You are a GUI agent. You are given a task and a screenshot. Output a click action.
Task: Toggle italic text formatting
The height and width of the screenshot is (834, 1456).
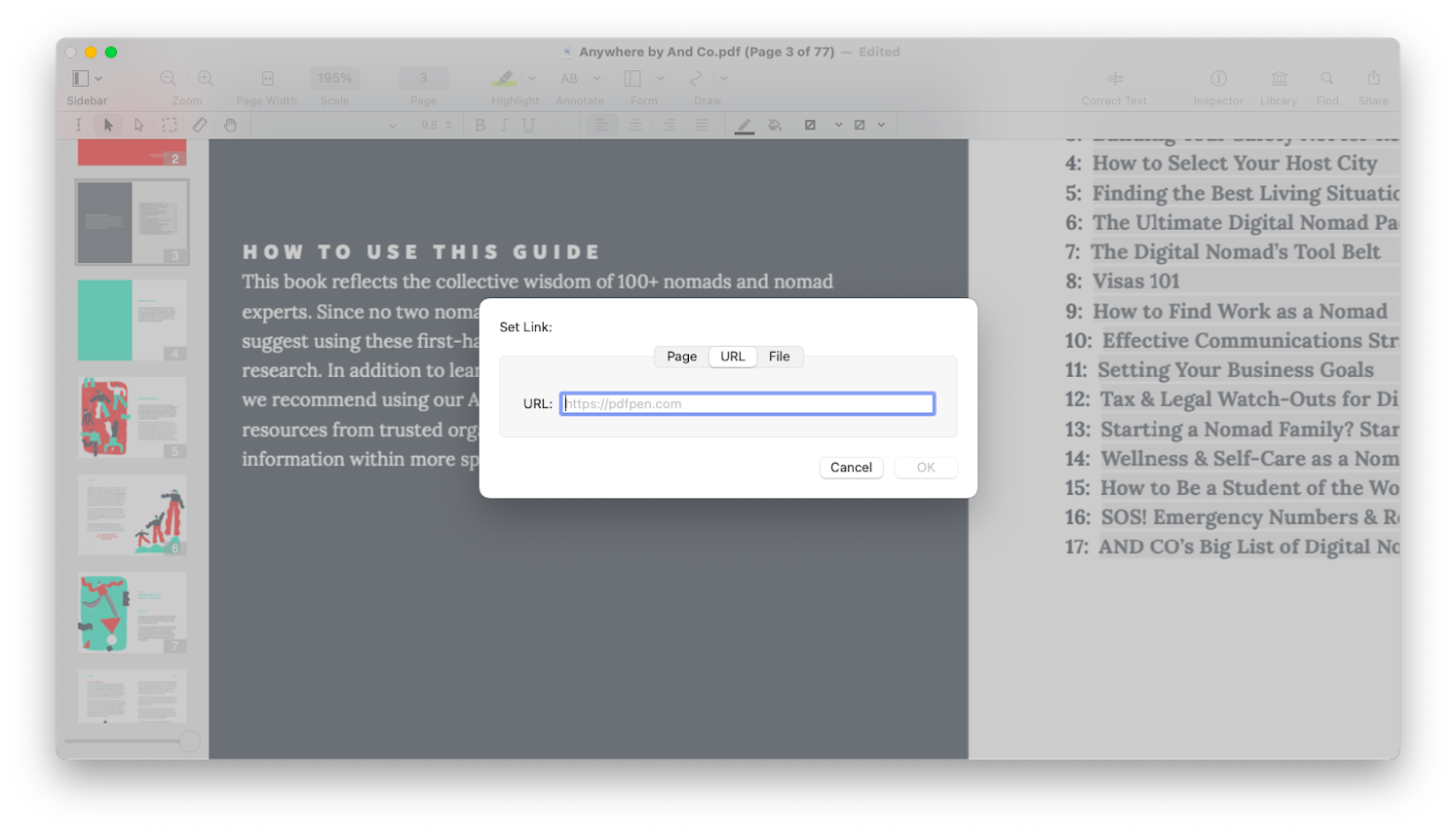504,125
